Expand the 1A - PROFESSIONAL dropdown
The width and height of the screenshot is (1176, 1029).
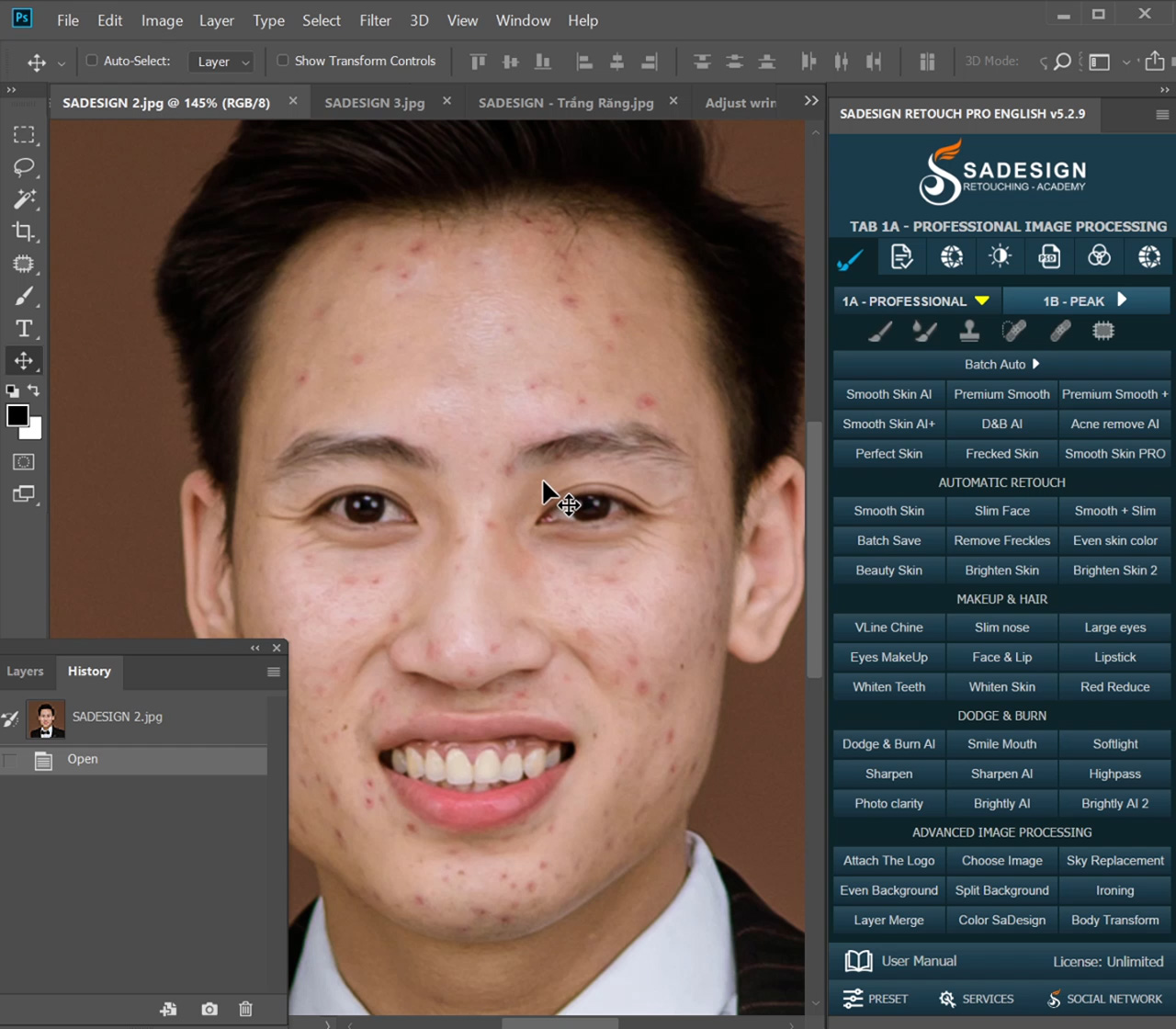click(x=916, y=300)
